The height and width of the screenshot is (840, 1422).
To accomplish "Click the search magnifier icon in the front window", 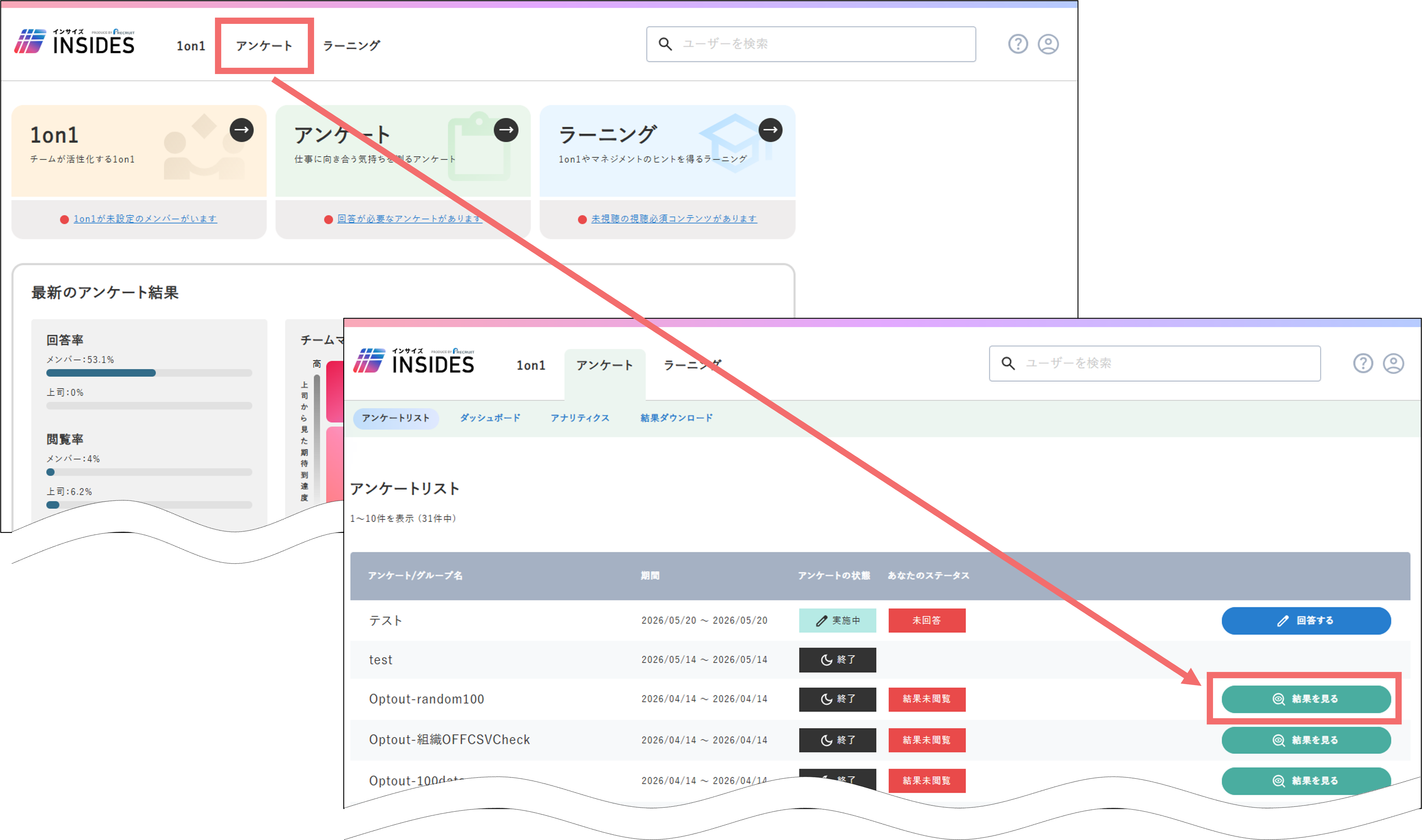I will tap(1008, 363).
